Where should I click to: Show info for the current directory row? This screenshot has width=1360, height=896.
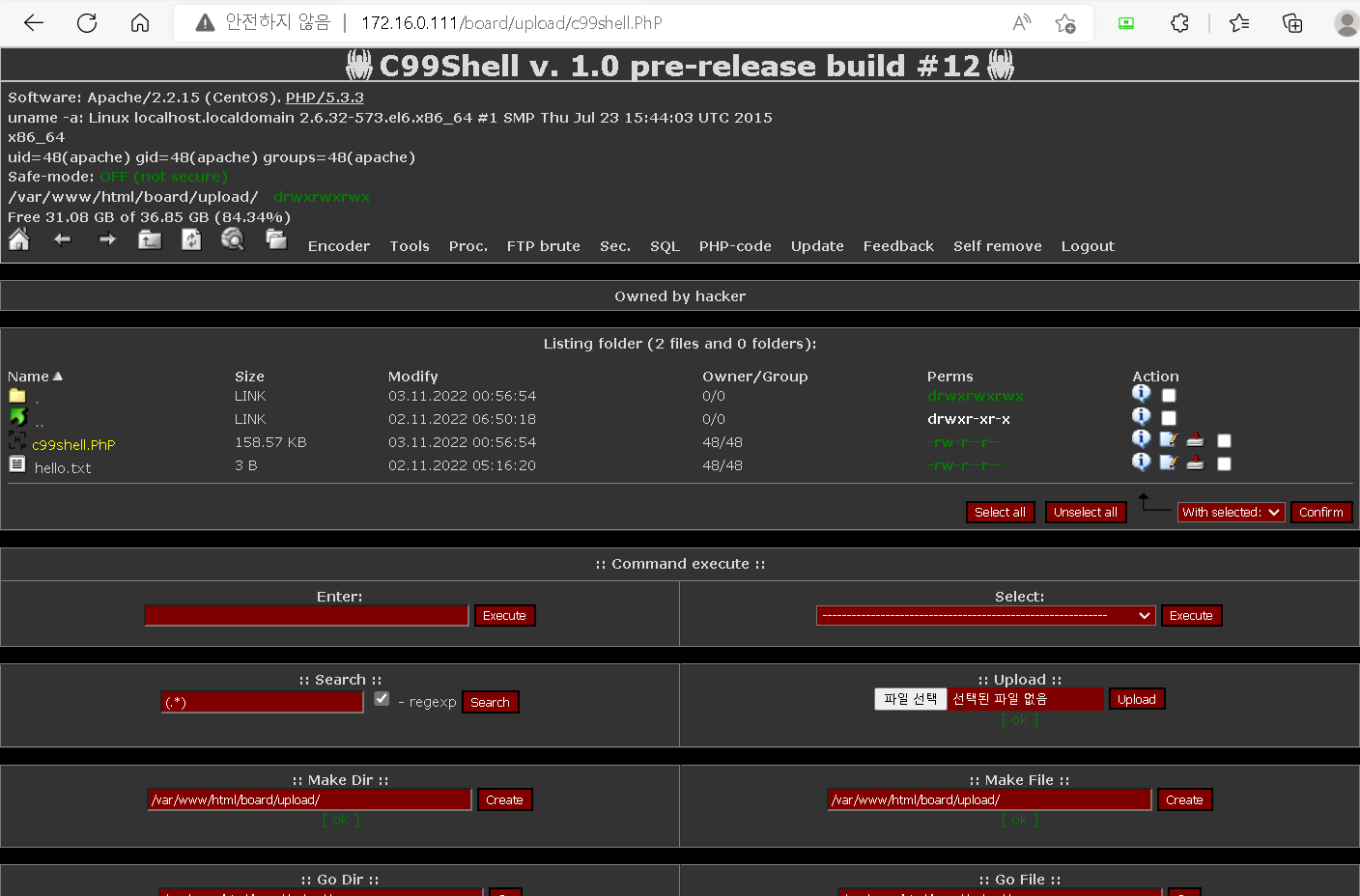pos(1142,394)
